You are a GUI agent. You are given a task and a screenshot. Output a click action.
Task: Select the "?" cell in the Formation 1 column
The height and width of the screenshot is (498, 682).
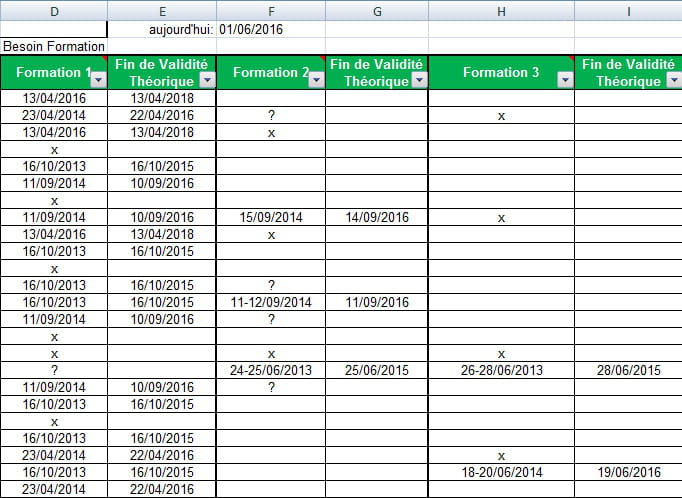[x=54, y=370]
